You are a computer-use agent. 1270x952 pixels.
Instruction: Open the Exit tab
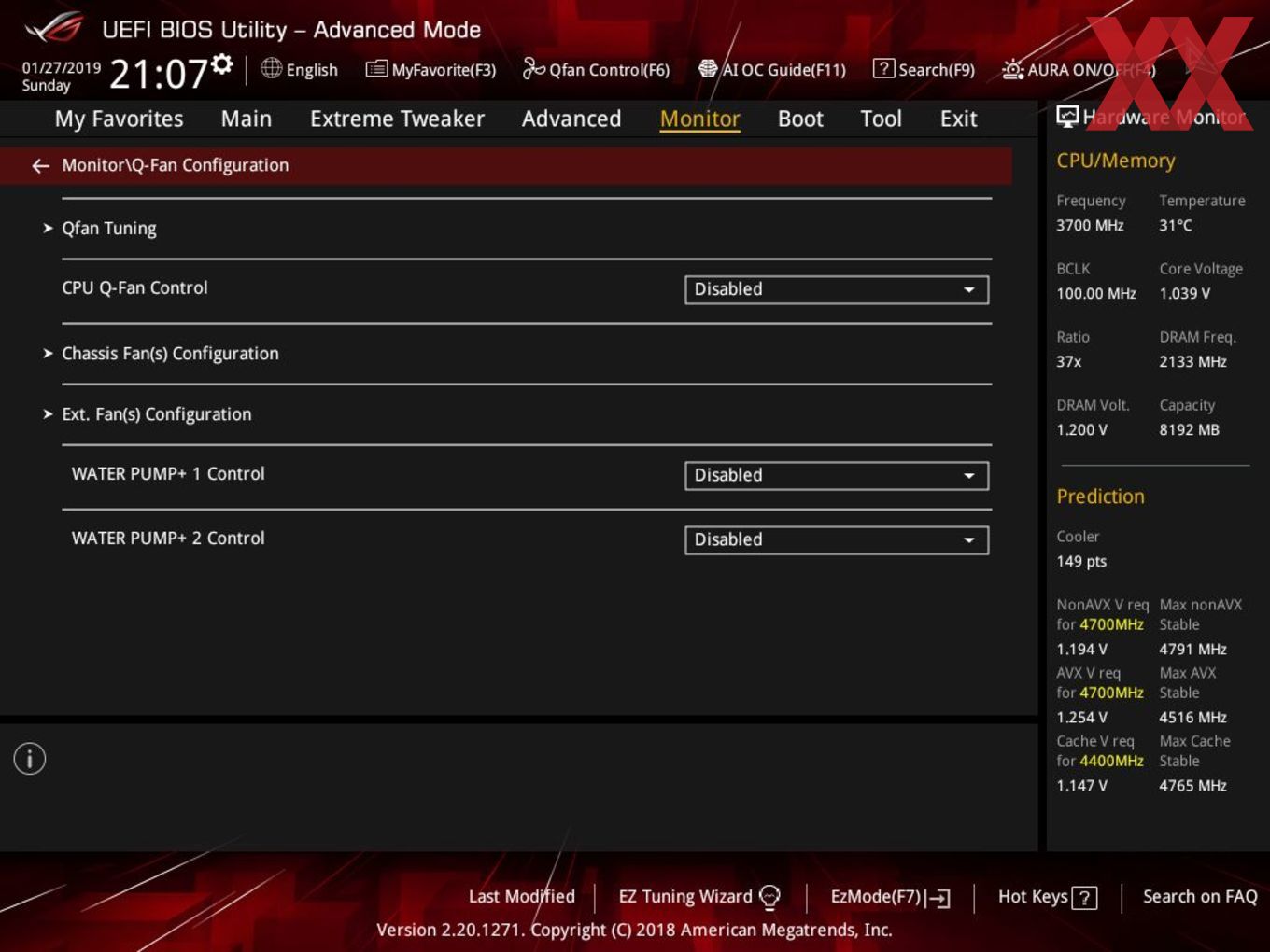coord(958,119)
